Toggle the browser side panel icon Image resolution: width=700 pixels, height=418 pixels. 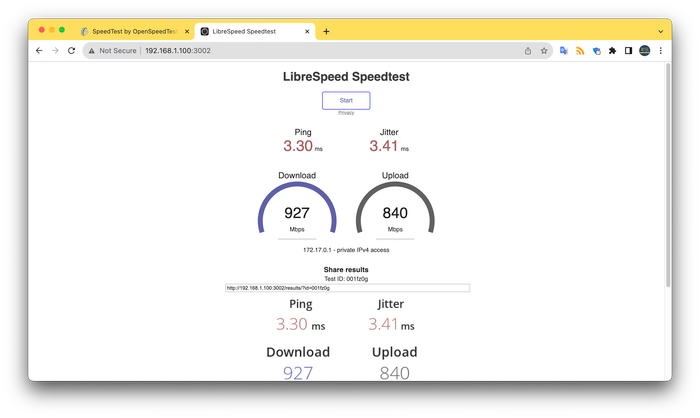tap(628, 50)
